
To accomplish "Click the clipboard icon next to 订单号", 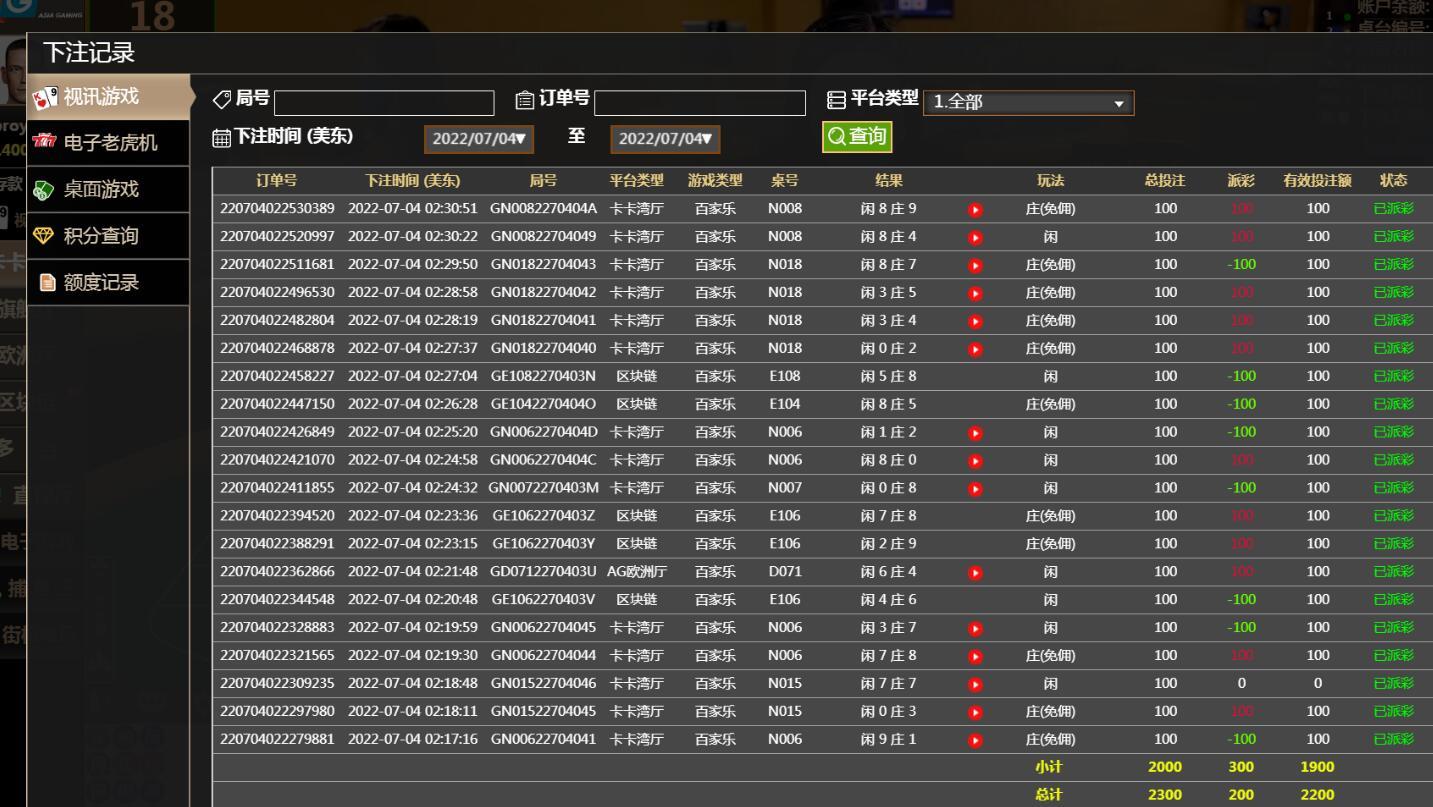I will pyautogui.click(x=525, y=99).
